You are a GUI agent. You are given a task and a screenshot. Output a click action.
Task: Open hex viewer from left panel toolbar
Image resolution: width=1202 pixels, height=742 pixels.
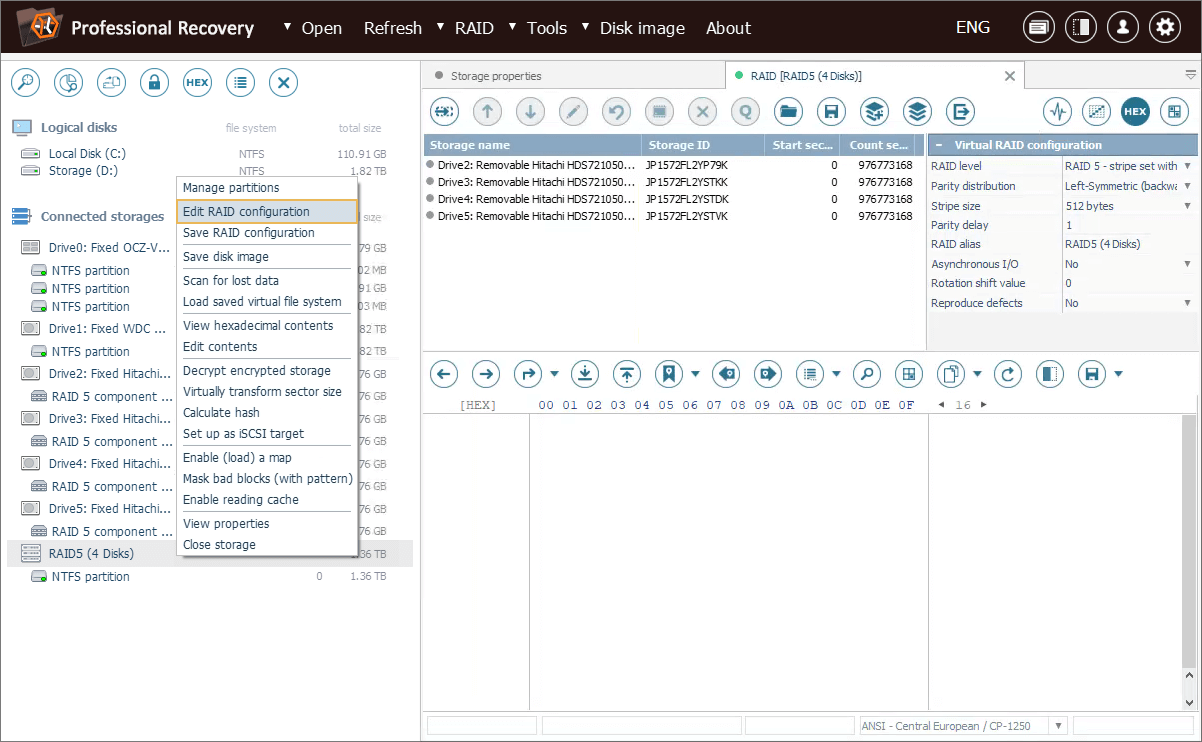[197, 83]
